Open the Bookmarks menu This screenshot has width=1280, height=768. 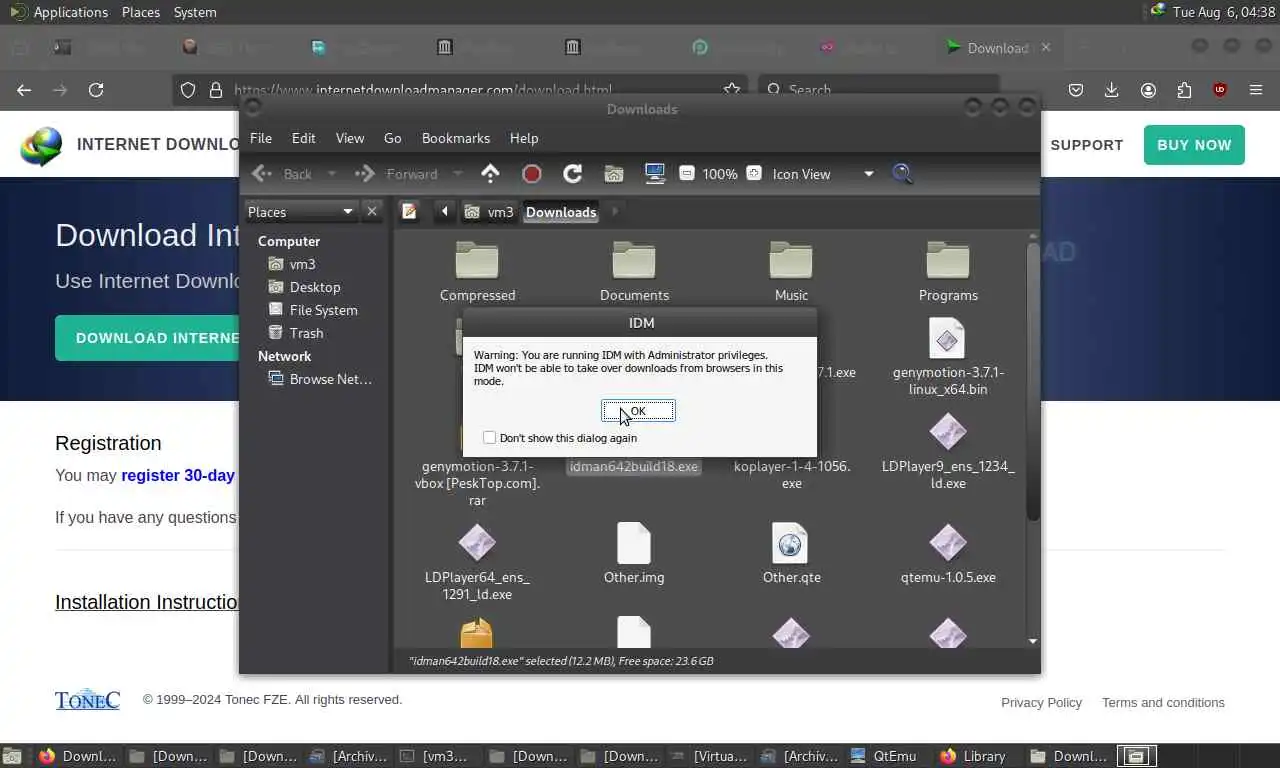click(x=456, y=138)
